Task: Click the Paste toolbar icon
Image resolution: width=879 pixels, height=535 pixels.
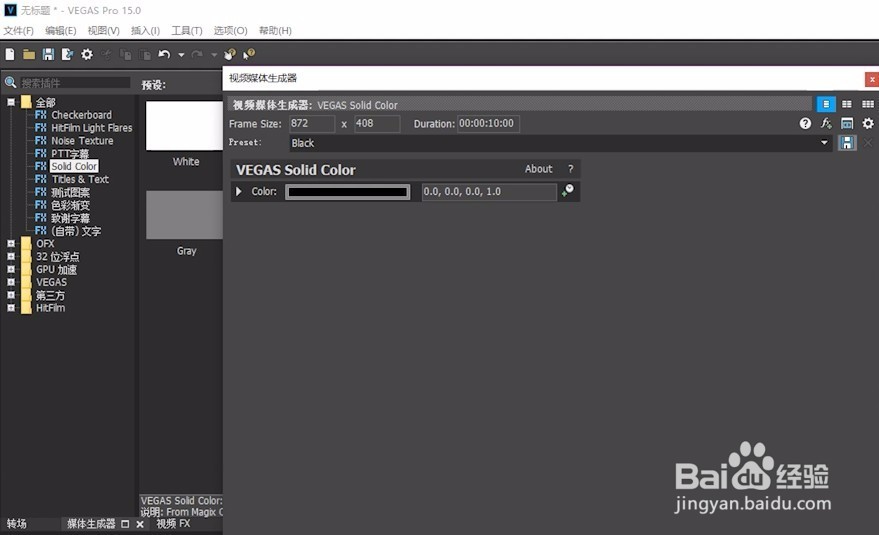Action: [145, 54]
